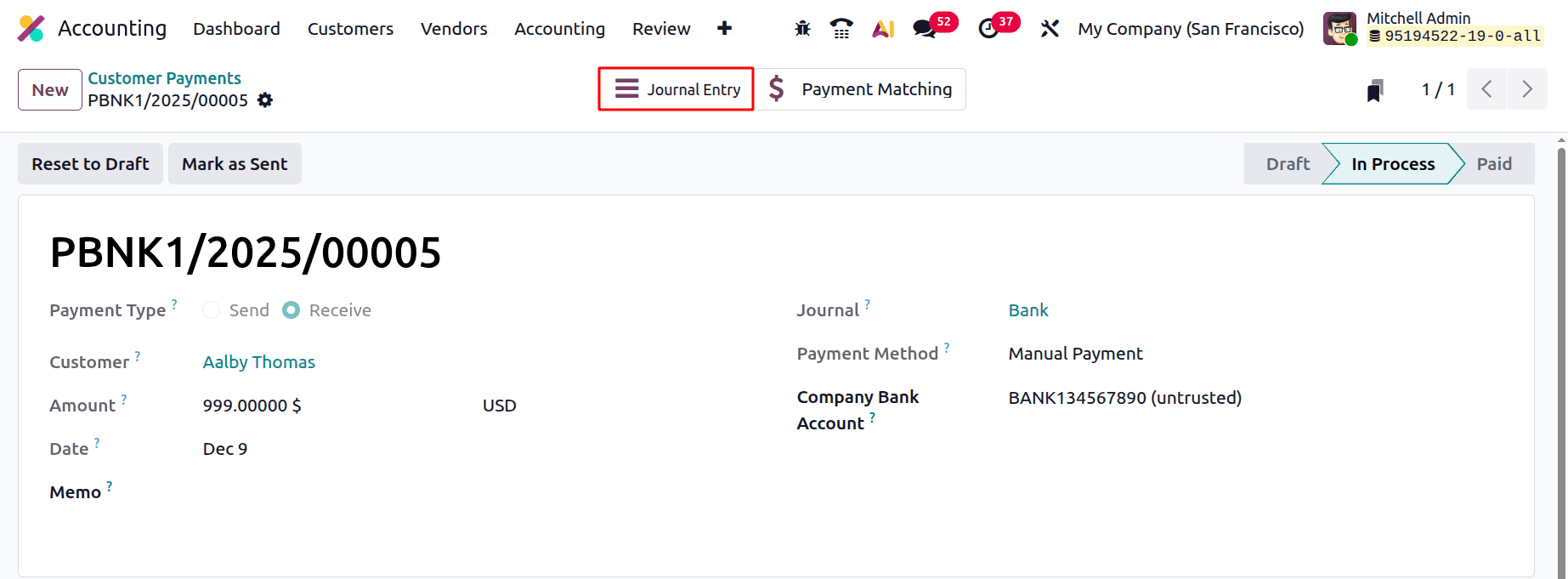The height and width of the screenshot is (579, 1568).
Task: Click help tooltip next to Amount label
Action: coord(124,399)
